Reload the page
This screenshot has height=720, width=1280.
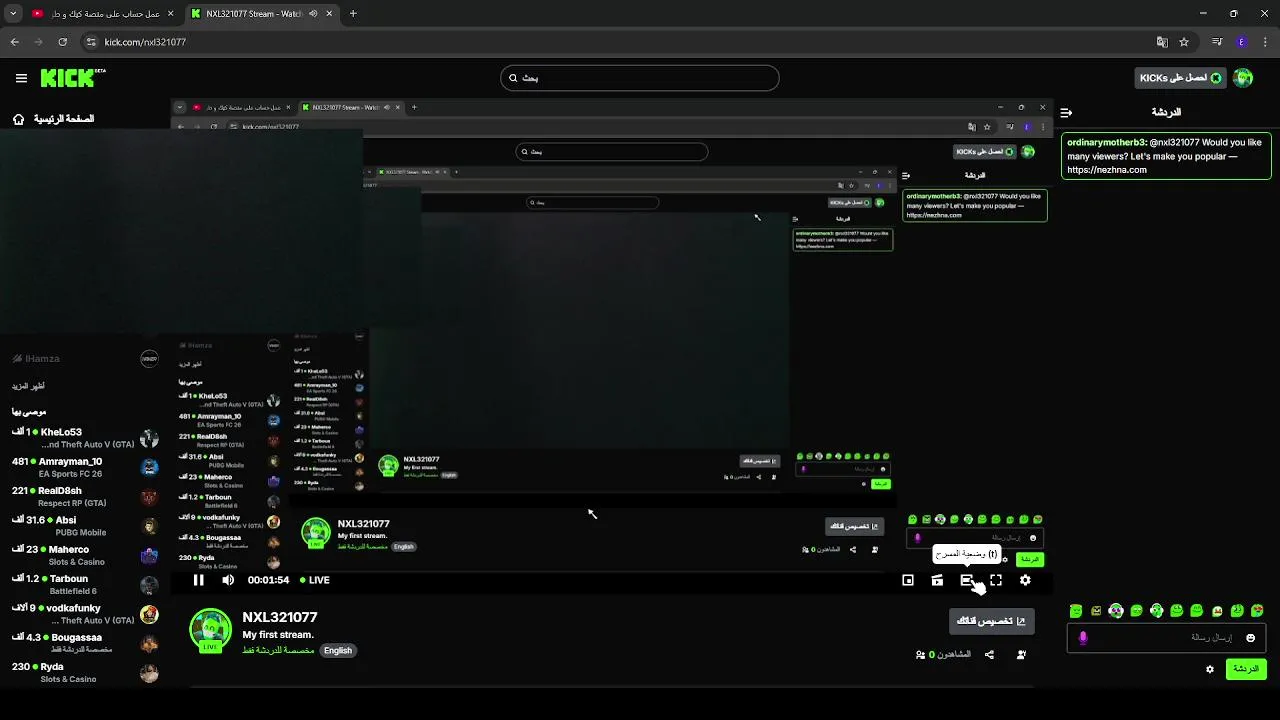(62, 42)
